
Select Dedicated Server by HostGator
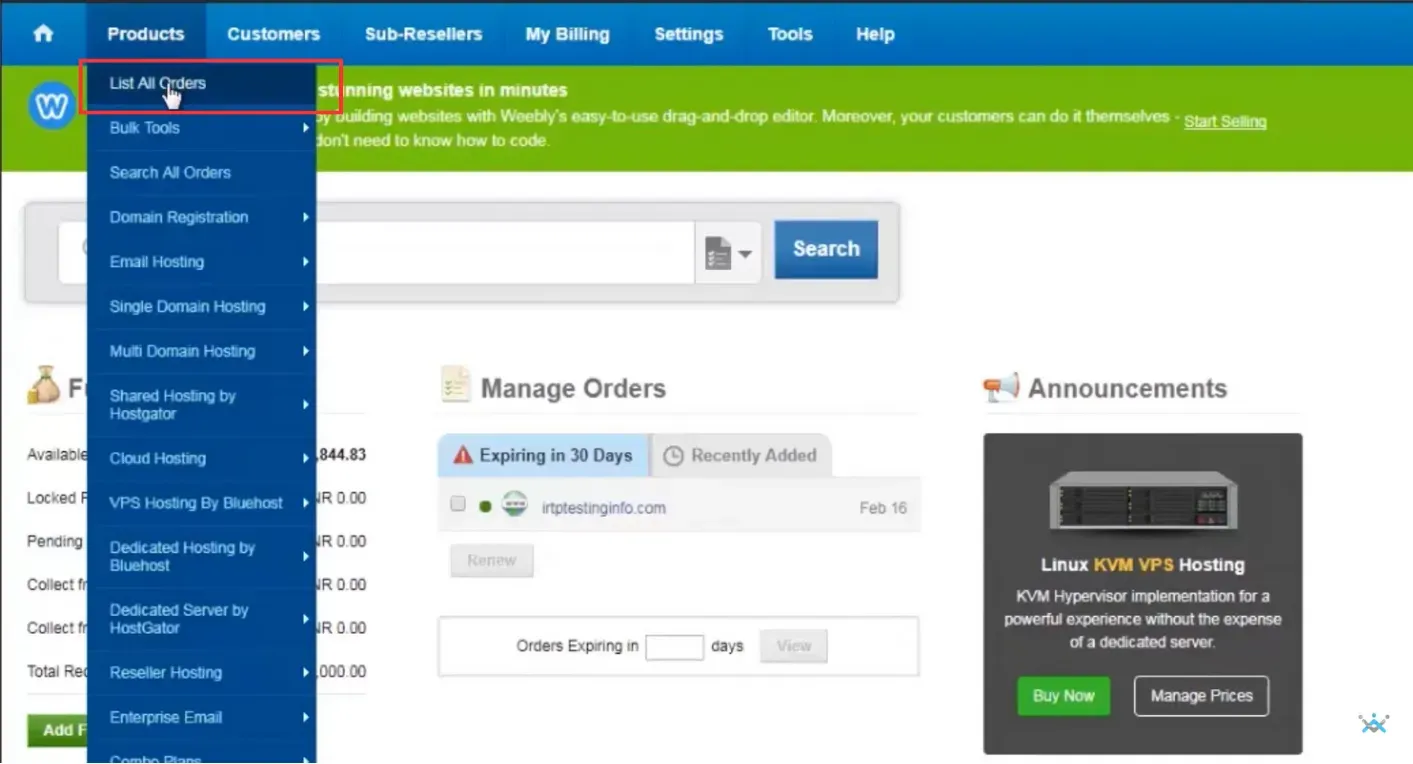coord(202,619)
